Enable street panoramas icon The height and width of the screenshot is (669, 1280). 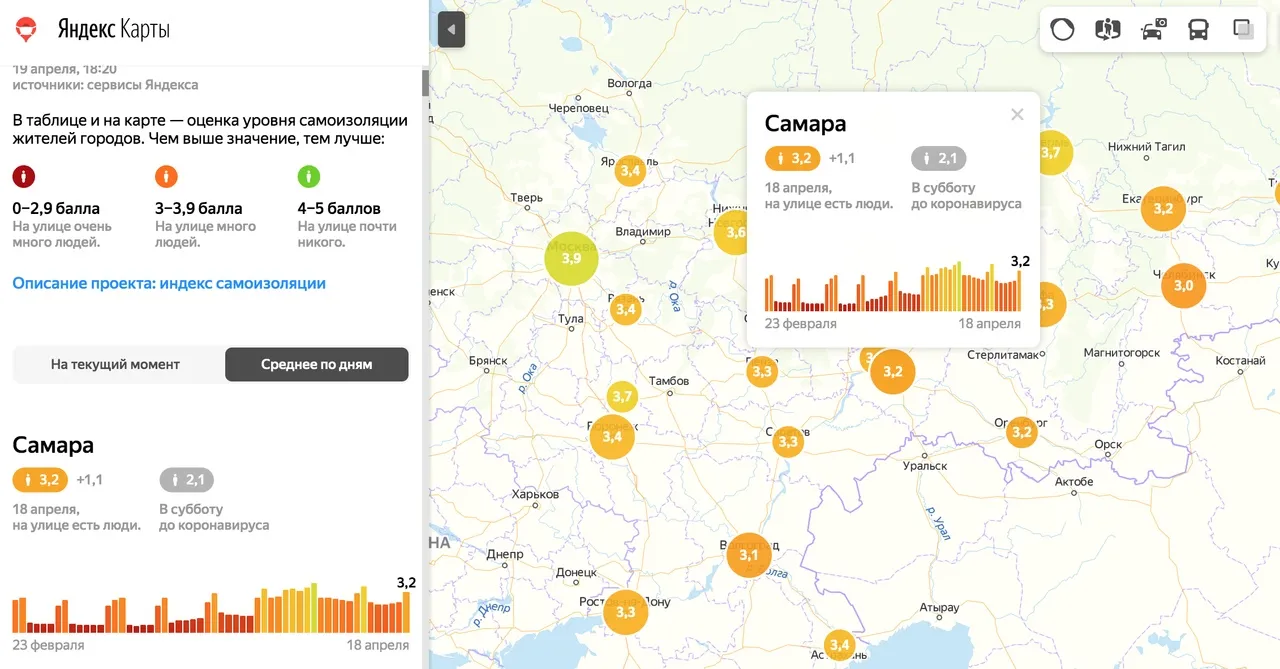(1108, 30)
